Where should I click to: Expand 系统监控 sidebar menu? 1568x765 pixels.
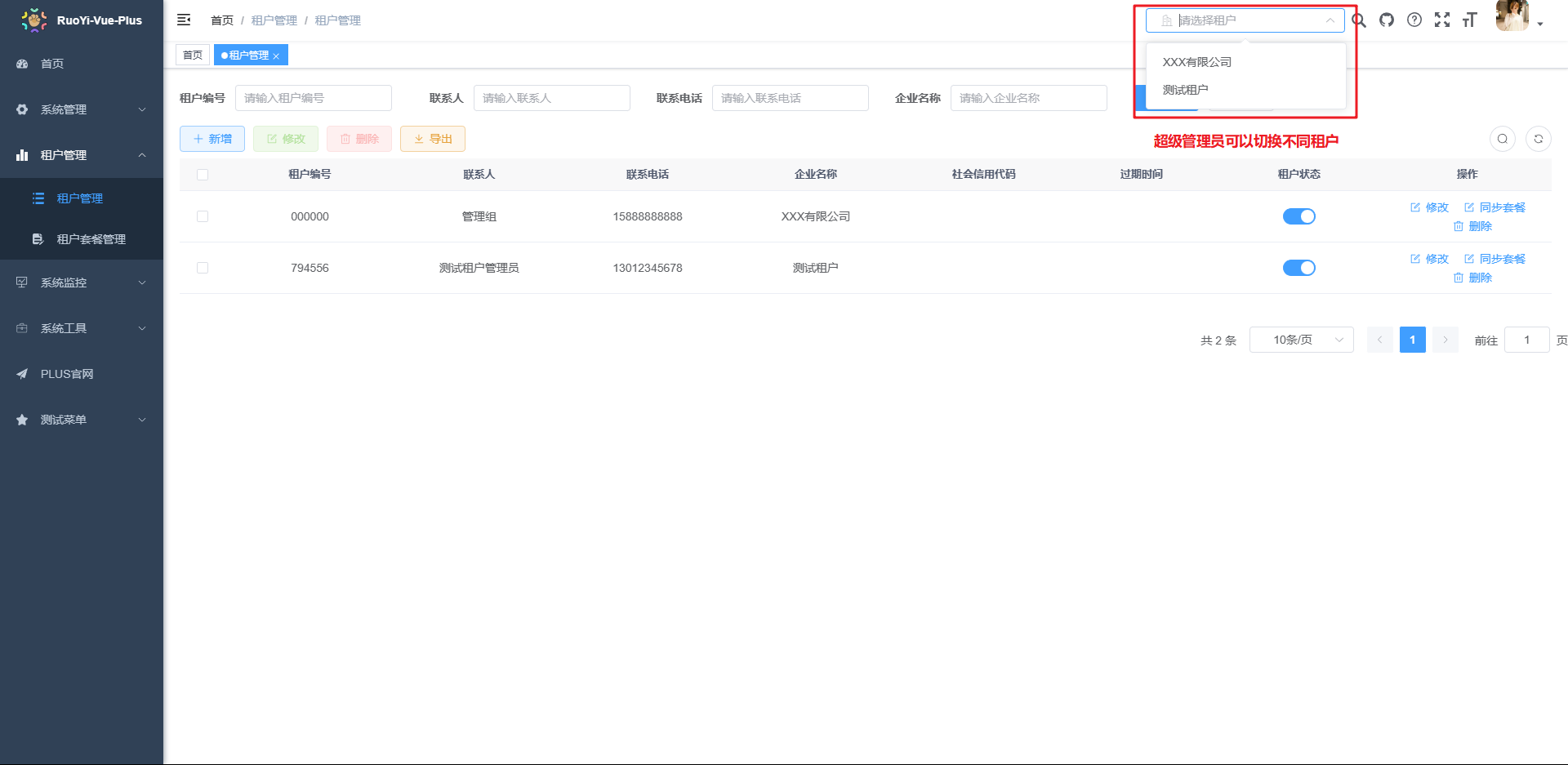82,282
